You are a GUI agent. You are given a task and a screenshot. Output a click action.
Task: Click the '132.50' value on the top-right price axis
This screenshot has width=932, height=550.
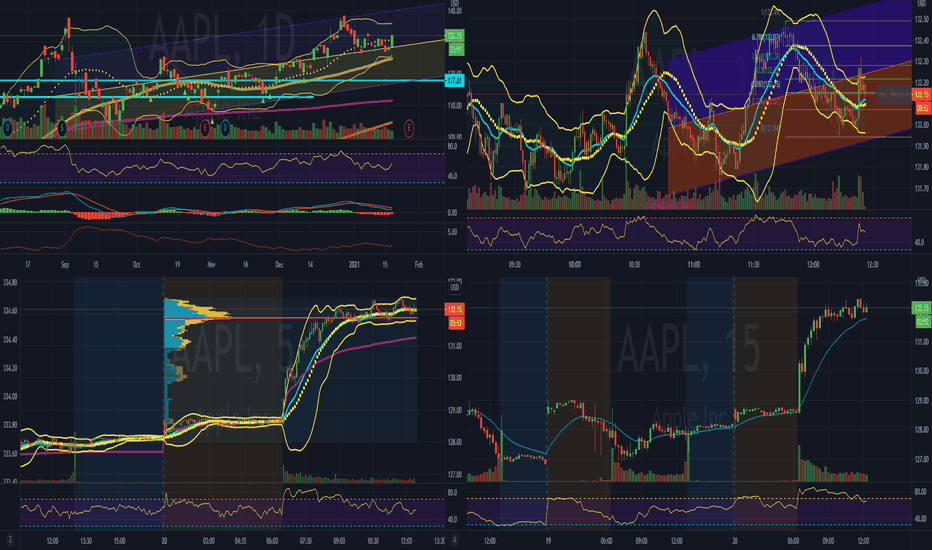coord(922,20)
